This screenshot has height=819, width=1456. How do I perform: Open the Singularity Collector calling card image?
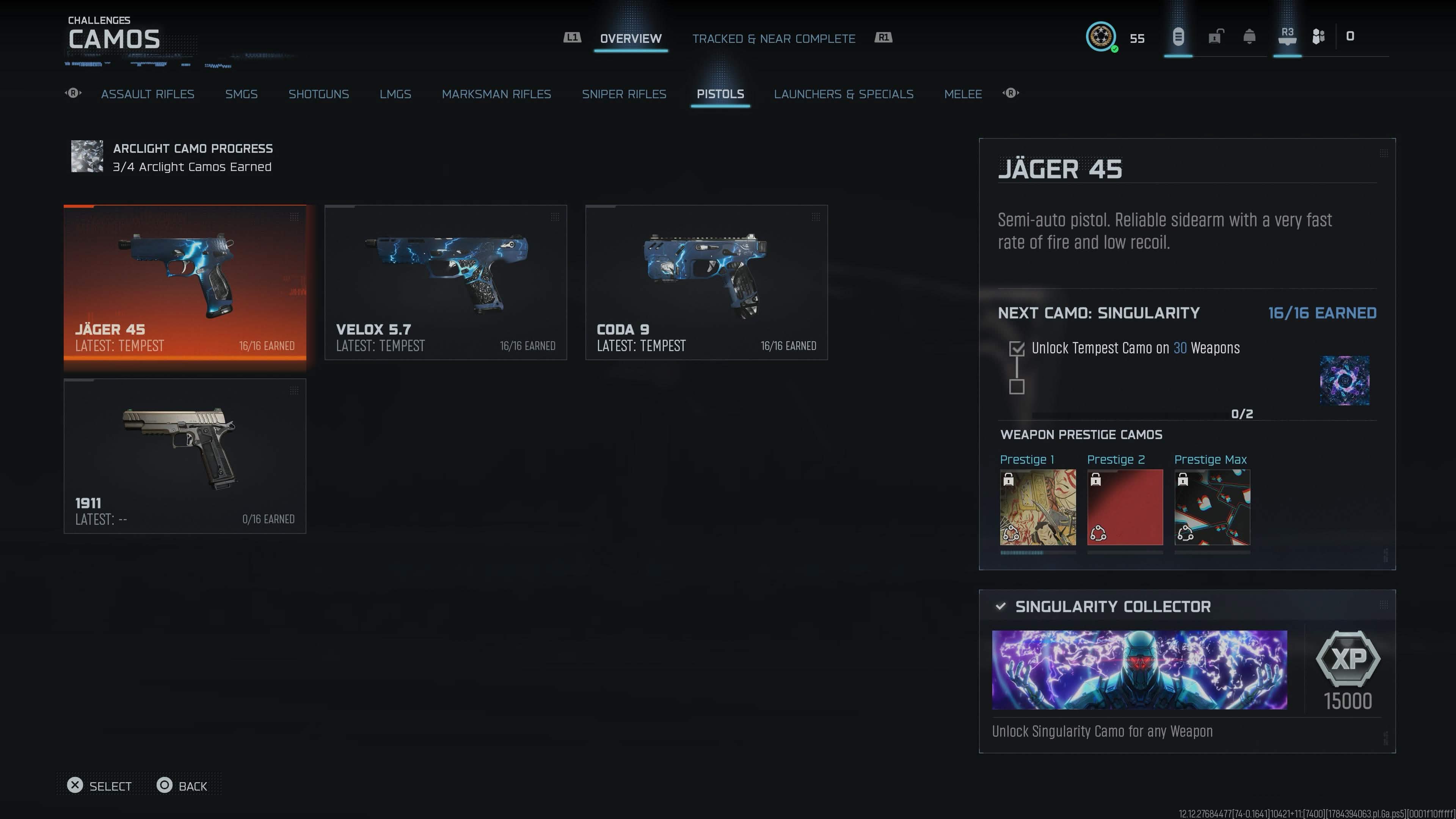tap(1139, 670)
